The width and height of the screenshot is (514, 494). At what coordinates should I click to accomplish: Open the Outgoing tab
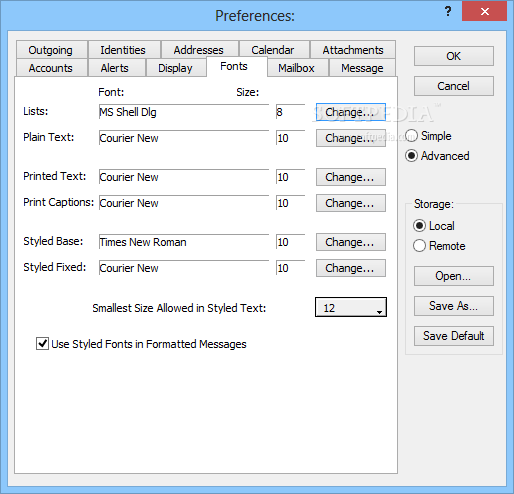click(x=52, y=50)
